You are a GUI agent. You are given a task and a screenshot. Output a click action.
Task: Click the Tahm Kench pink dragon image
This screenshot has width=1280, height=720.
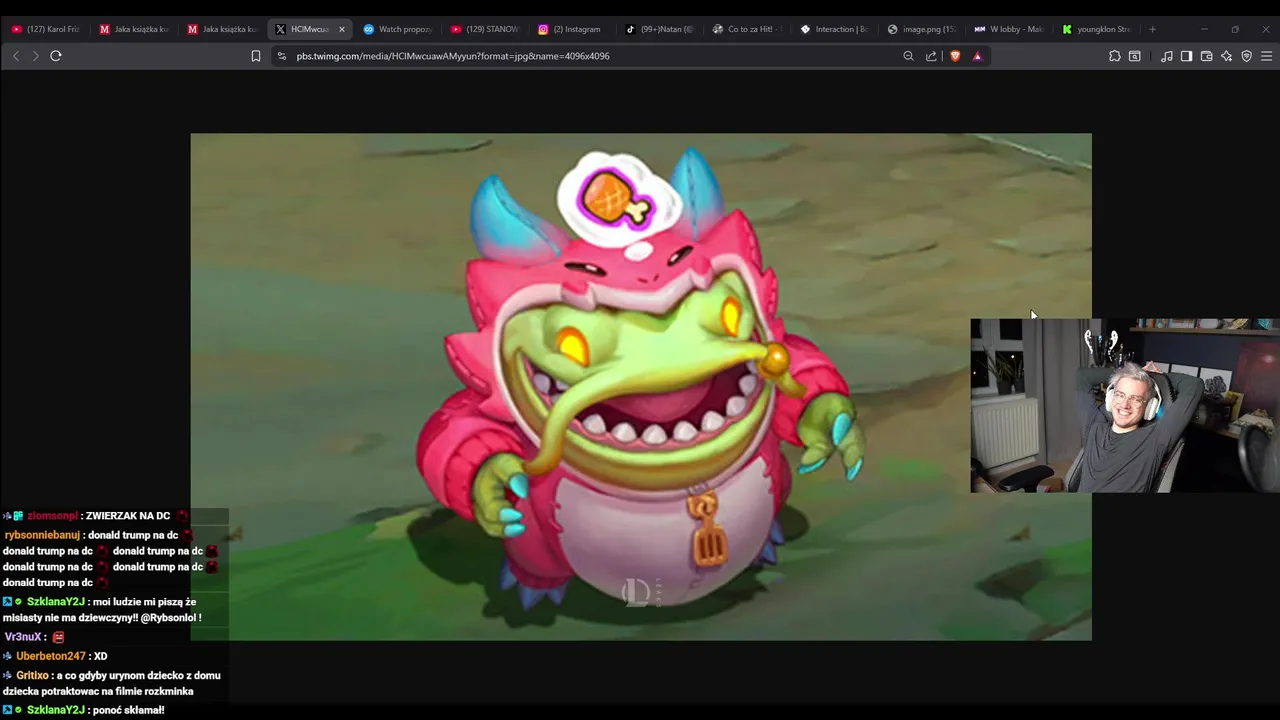click(x=641, y=387)
